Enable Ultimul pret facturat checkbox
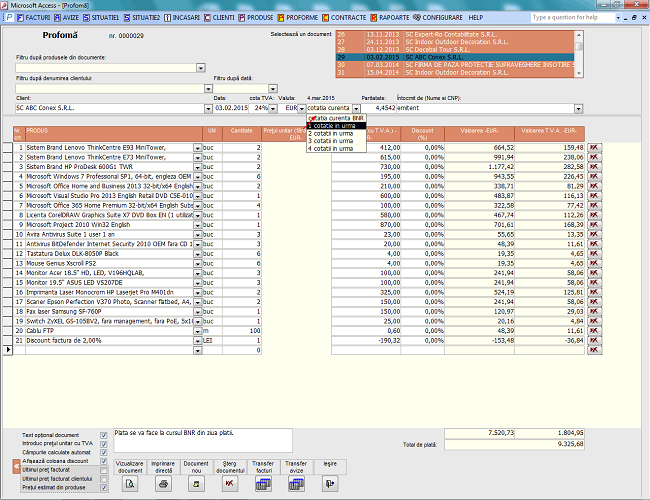The width and height of the screenshot is (650, 500). (x=104, y=471)
